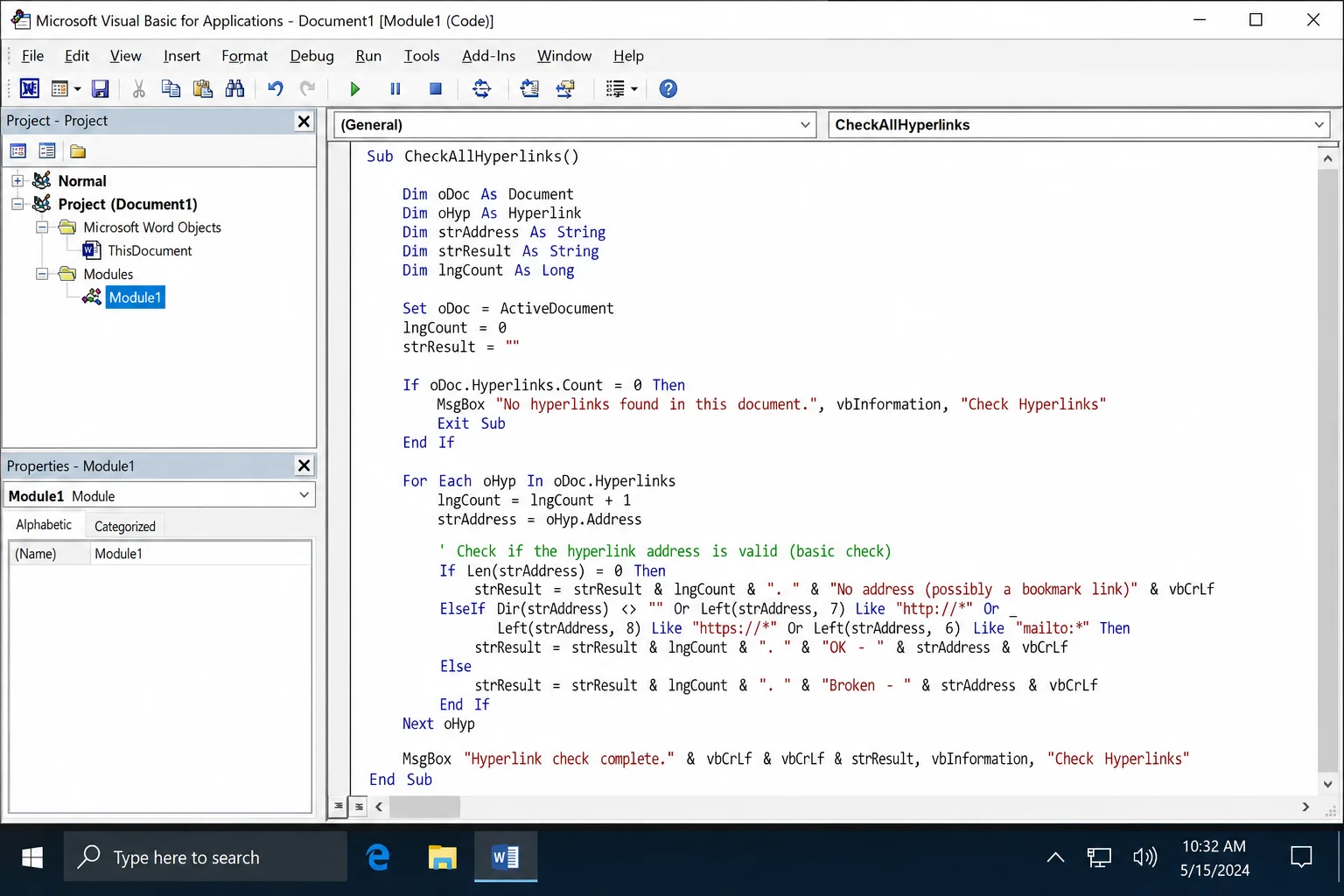Open the Run menu

point(368,56)
